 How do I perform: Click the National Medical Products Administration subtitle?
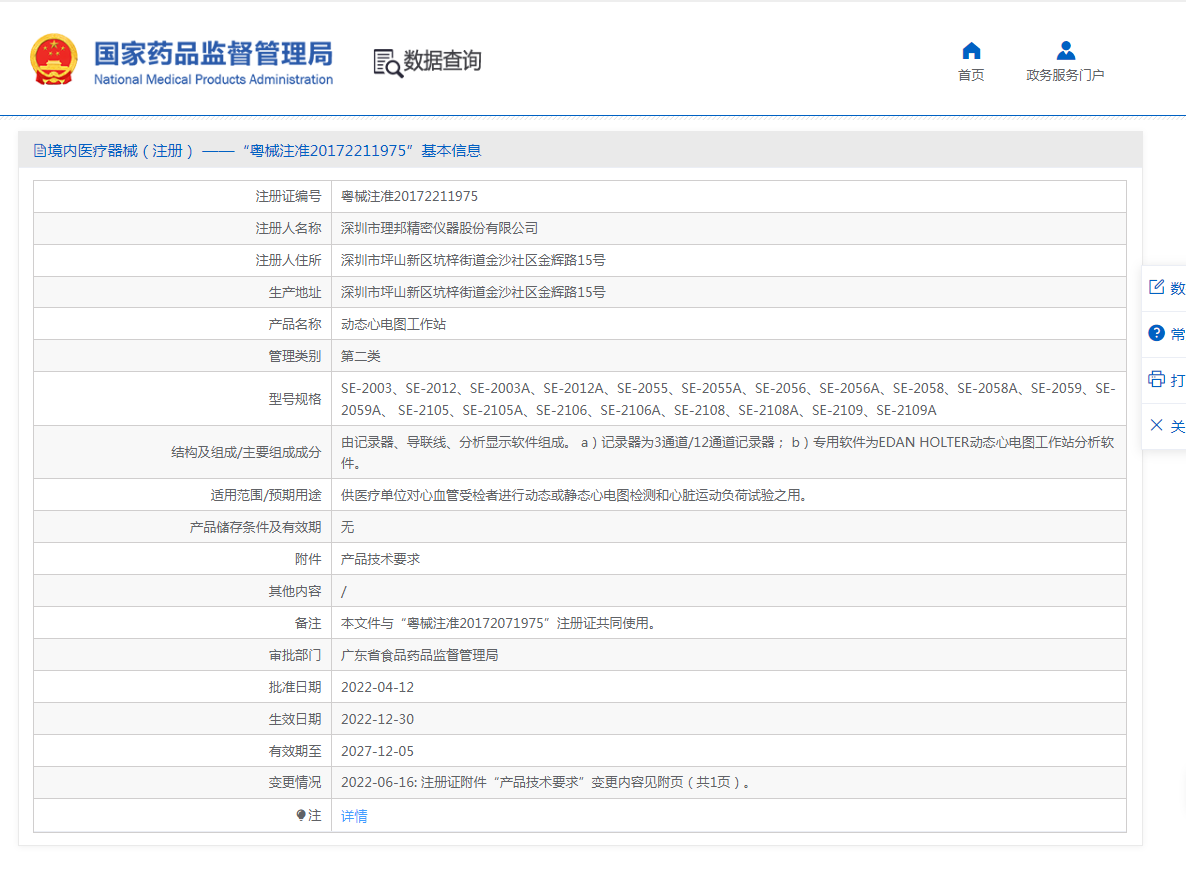213,79
